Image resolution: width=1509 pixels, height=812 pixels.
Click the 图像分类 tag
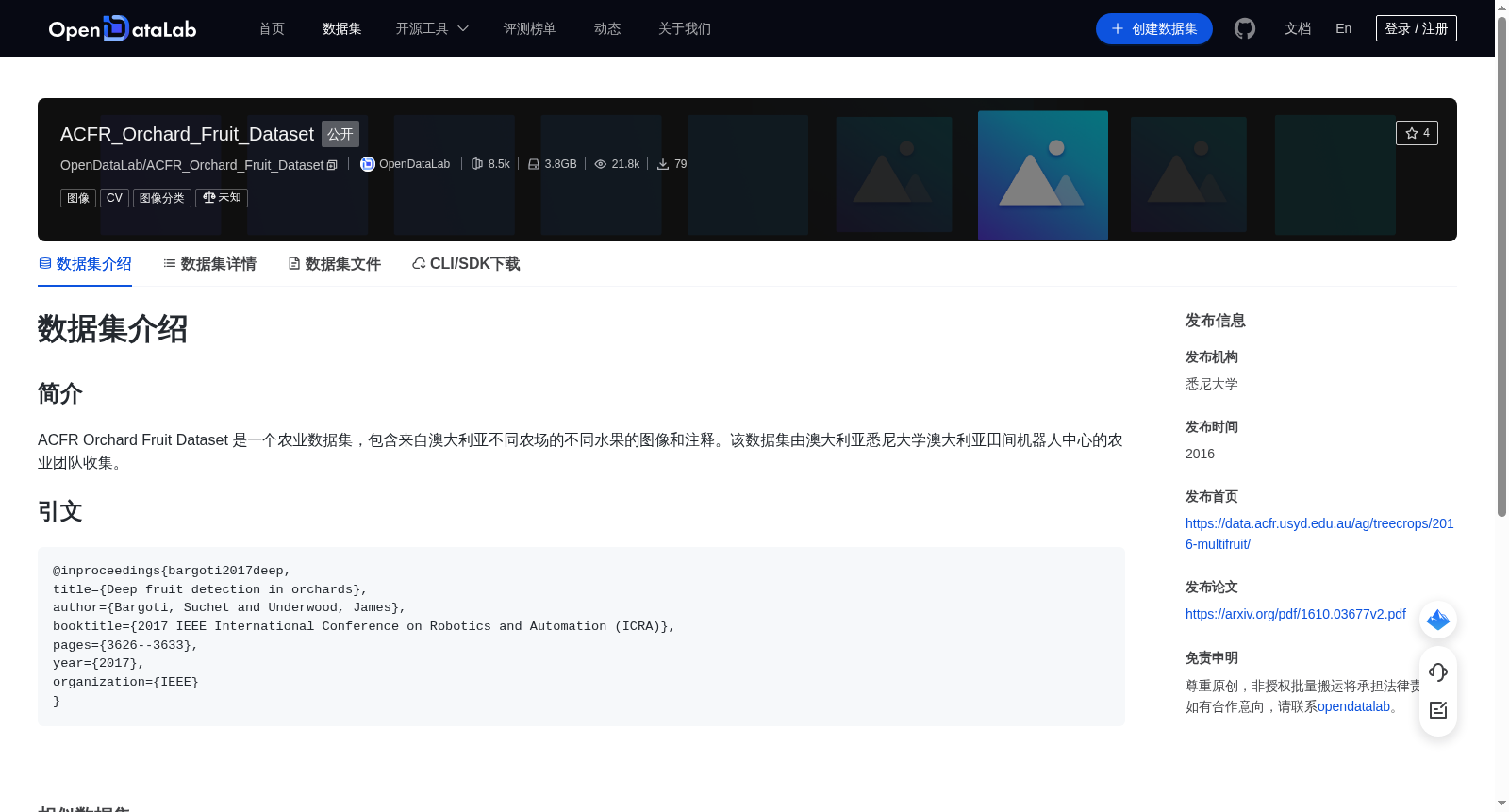(162, 198)
